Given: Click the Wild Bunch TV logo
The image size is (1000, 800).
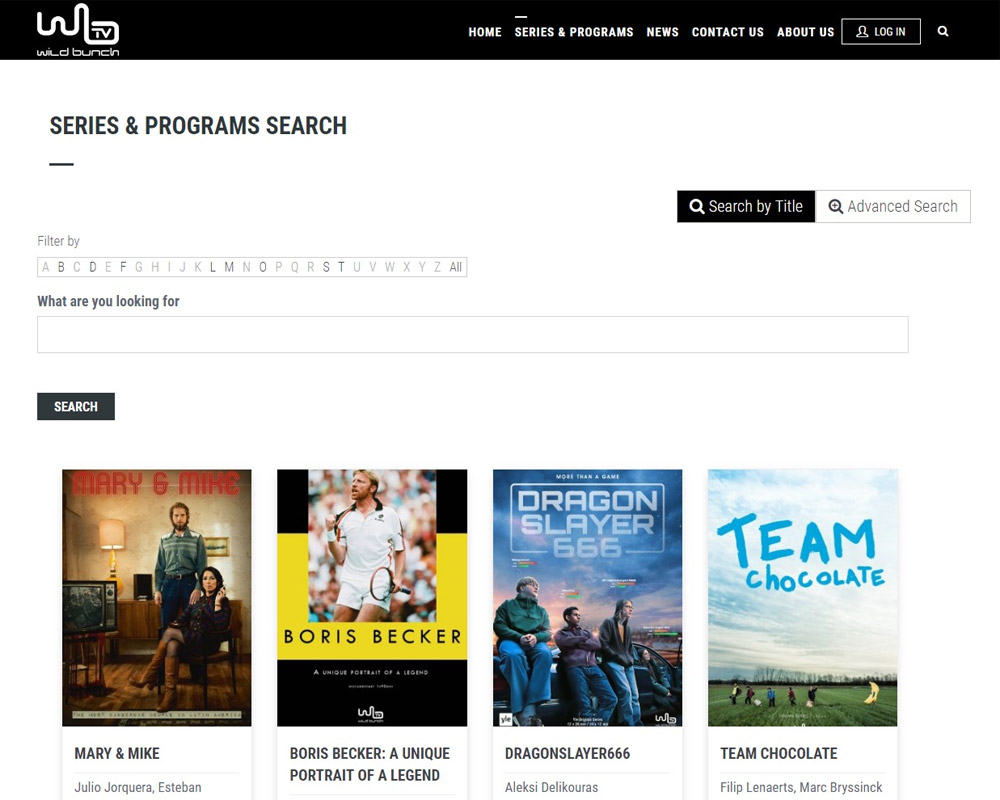Looking at the screenshot, I should [78, 30].
